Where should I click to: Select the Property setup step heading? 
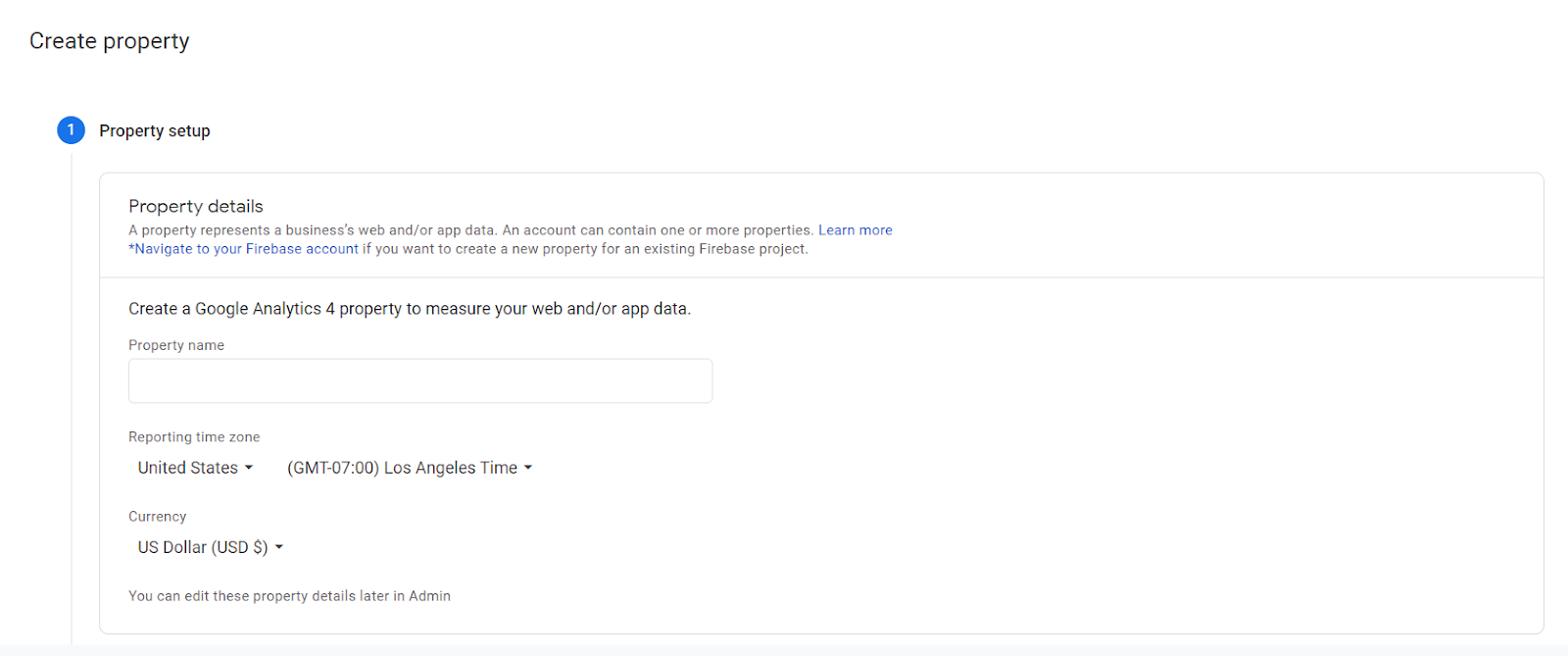click(x=155, y=130)
